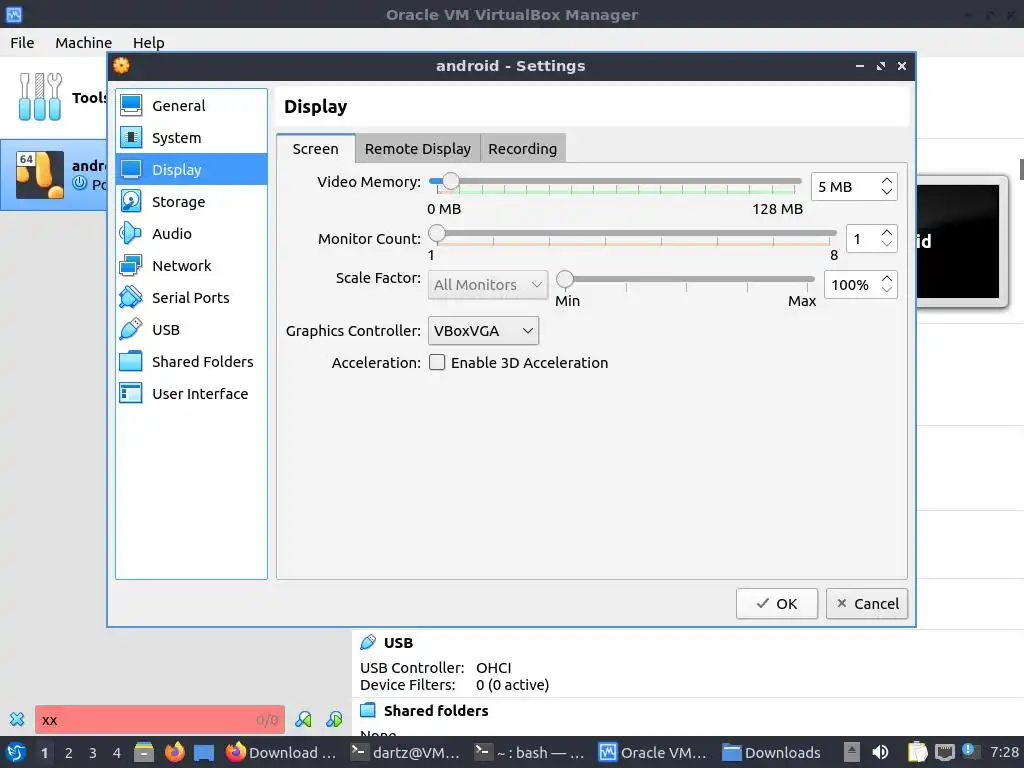The width and height of the screenshot is (1024, 768).
Task: Open the Storage disk icon
Action: (x=131, y=202)
